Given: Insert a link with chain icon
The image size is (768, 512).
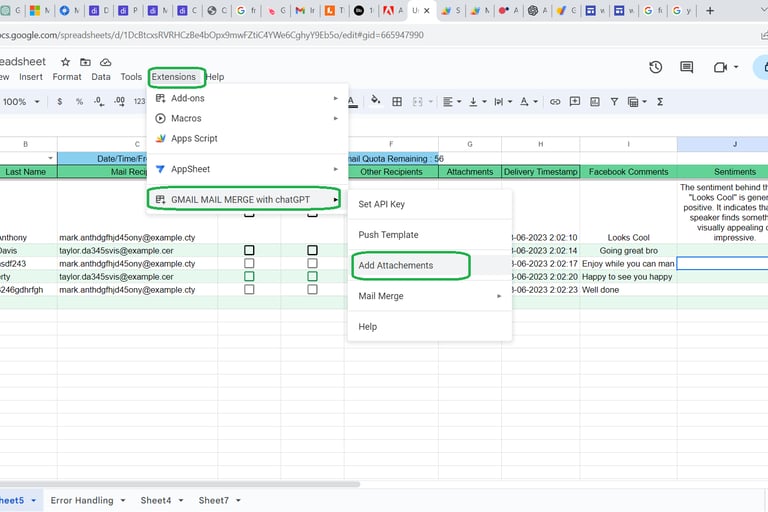Looking at the screenshot, I should tap(555, 102).
